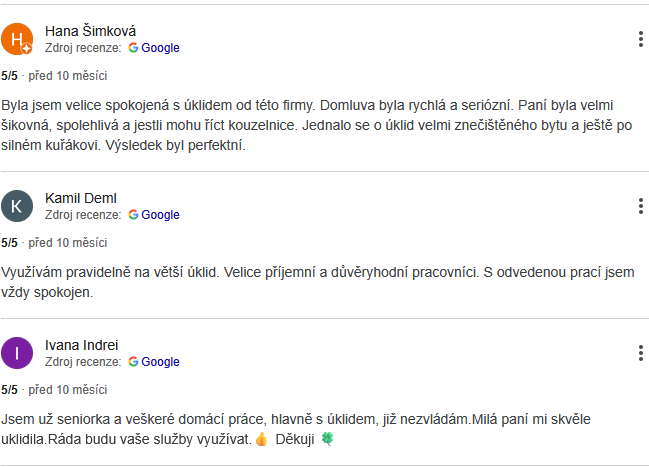Open three-dot menu on Kamil Deml's review
The height and width of the screenshot is (467, 649).
coord(640,206)
